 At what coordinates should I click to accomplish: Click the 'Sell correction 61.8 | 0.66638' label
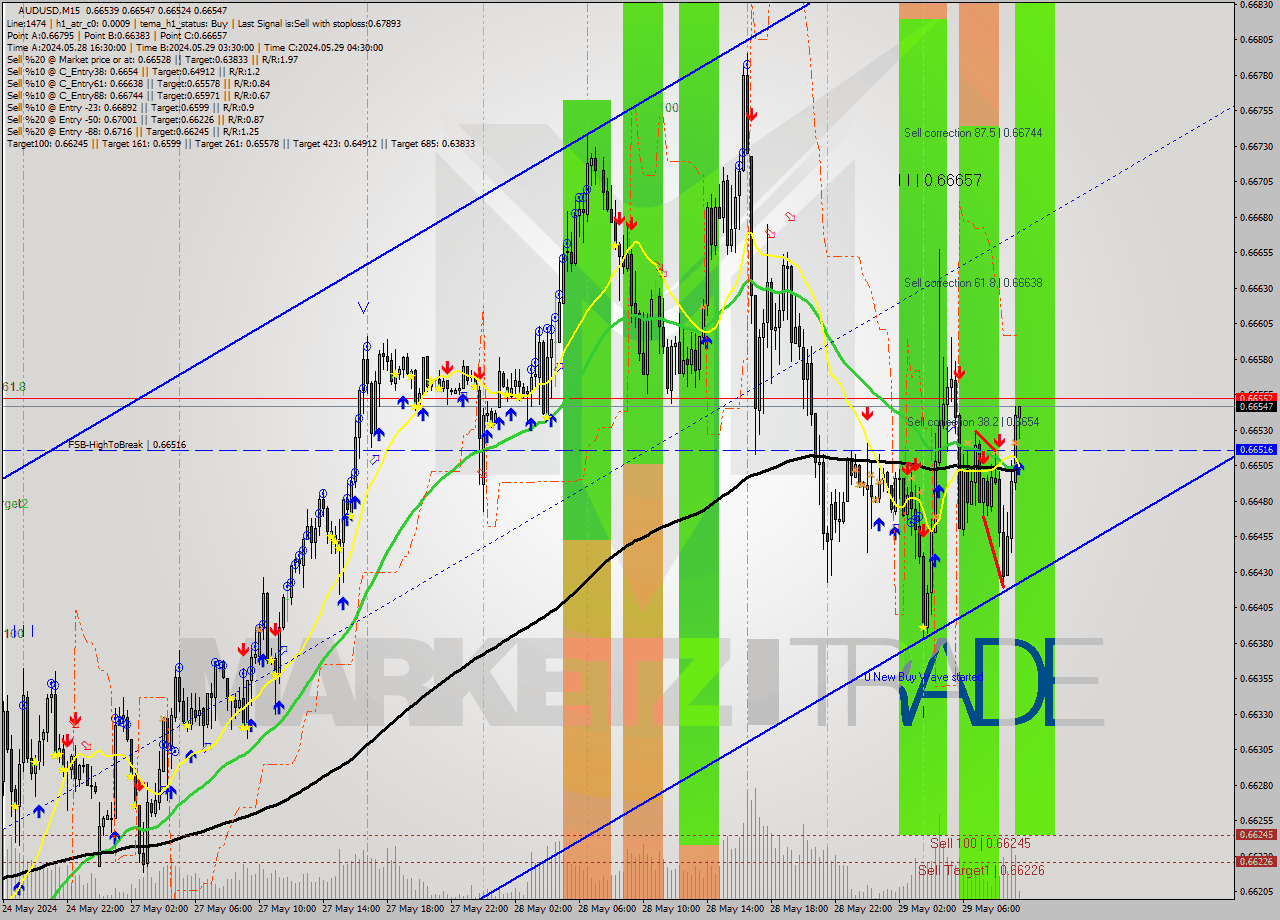coord(973,283)
